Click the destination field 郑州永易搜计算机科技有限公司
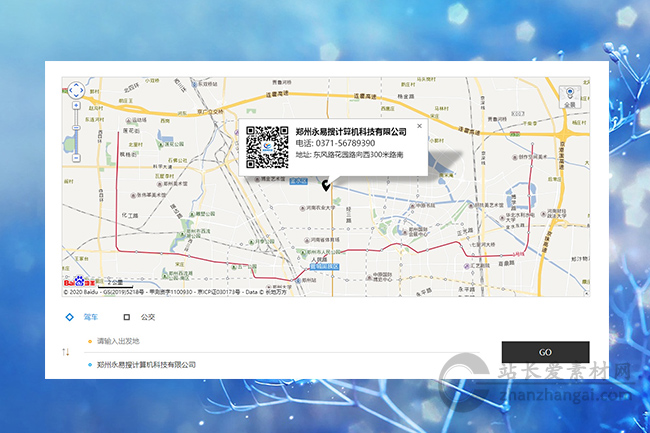This screenshot has width=650, height=433. click(282, 365)
